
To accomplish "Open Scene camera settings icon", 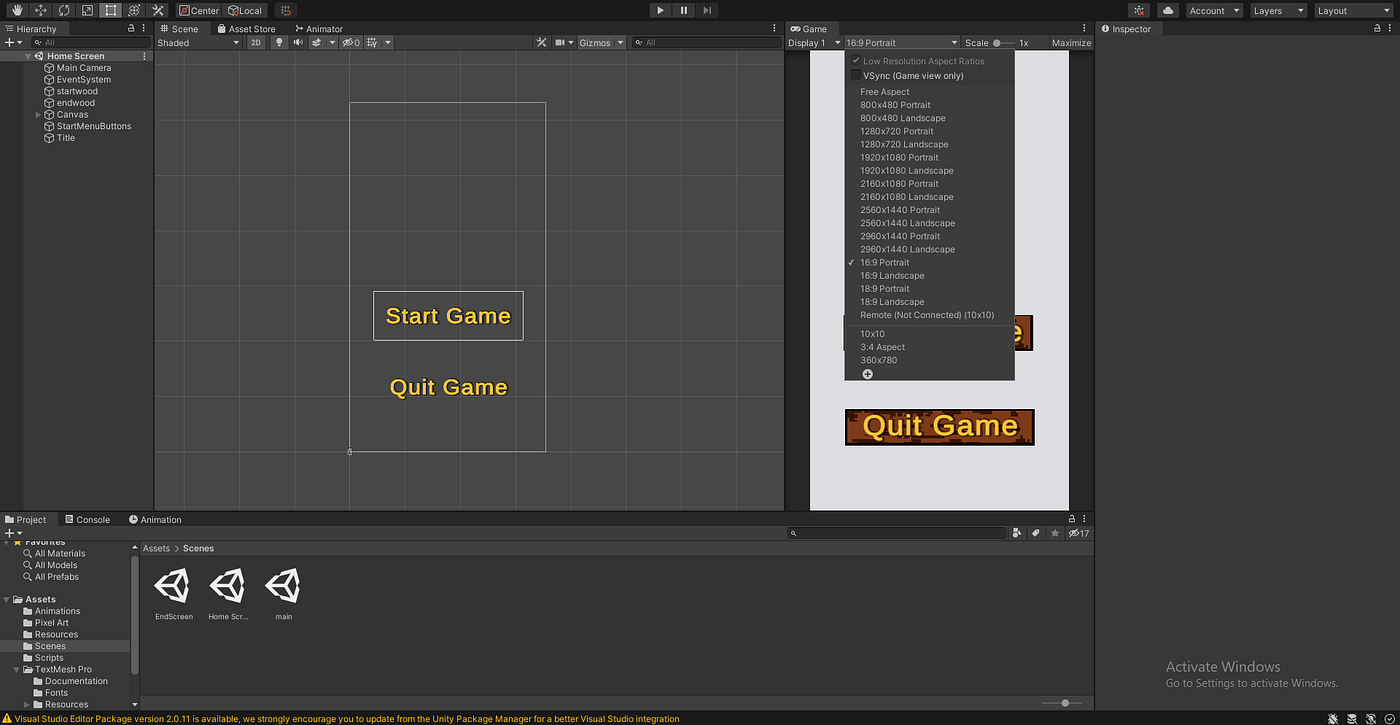I will [563, 43].
